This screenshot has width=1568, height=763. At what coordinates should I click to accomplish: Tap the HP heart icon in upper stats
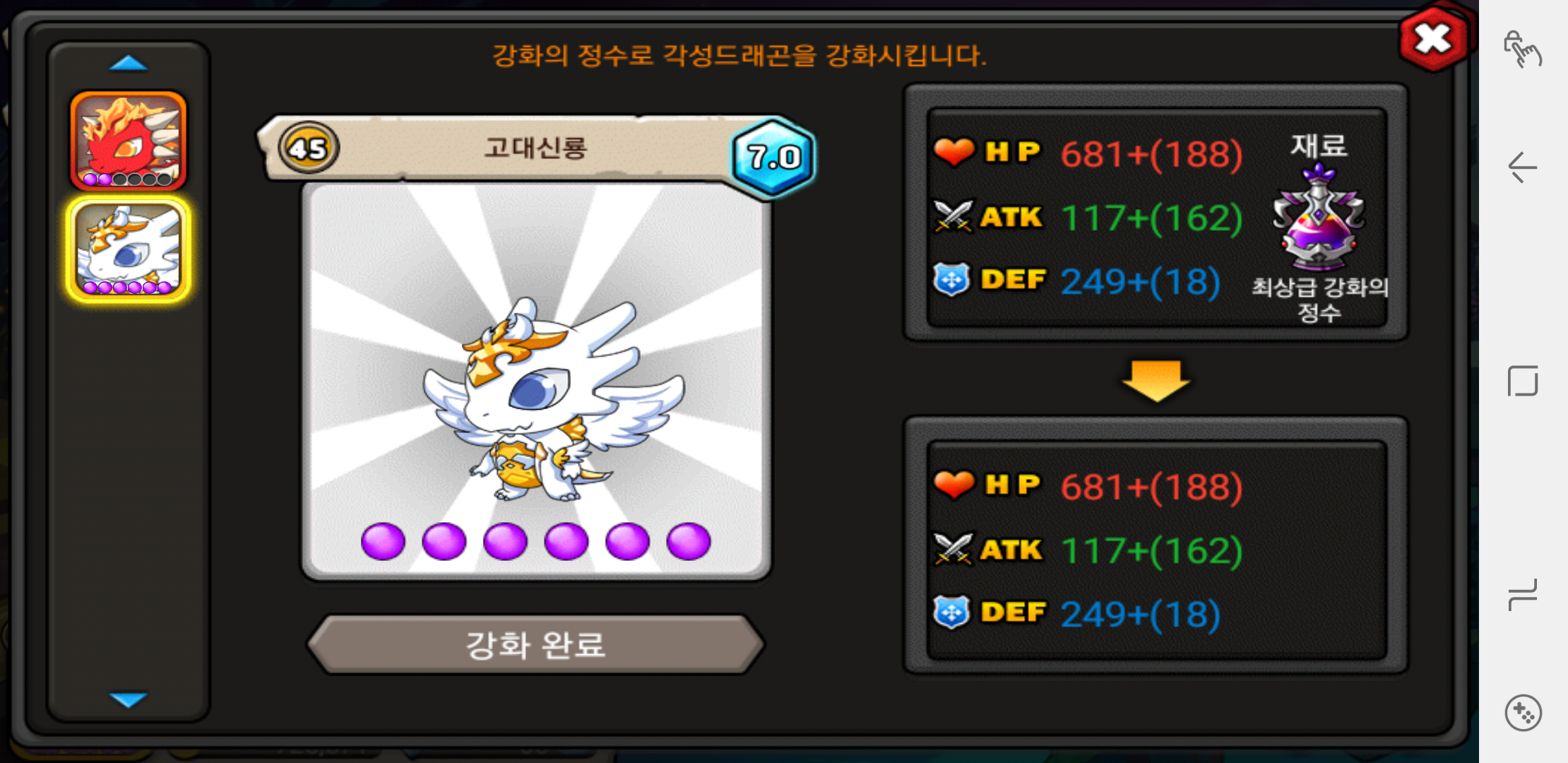pyautogui.click(x=954, y=152)
